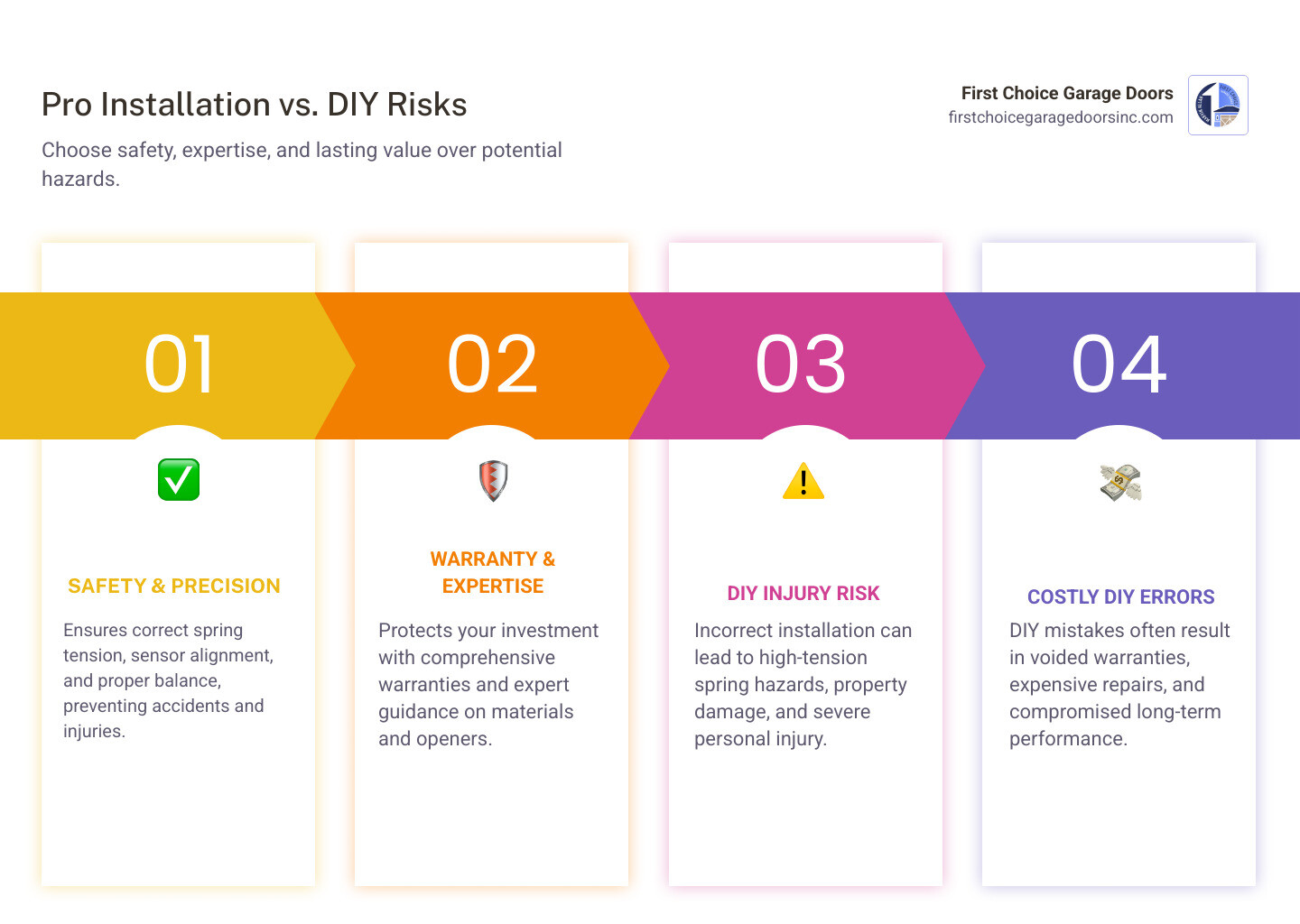
Task: Click the flying money icon
Action: pyautogui.click(x=1120, y=483)
